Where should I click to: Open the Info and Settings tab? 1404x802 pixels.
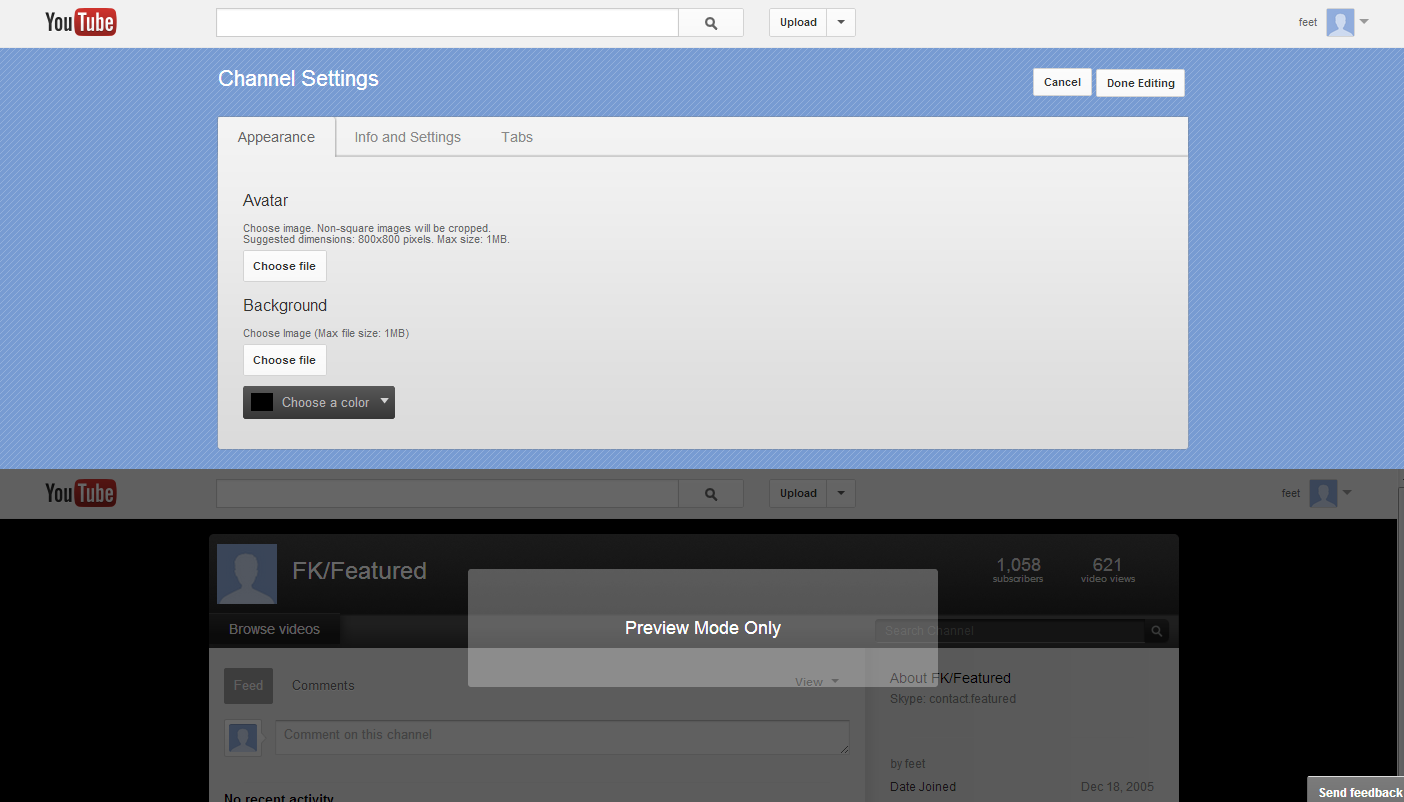point(407,137)
